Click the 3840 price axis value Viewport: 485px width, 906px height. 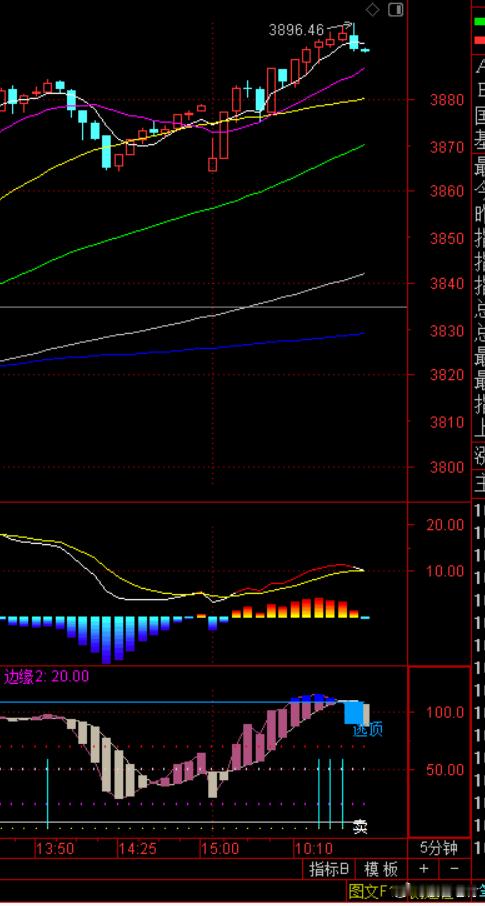447,284
